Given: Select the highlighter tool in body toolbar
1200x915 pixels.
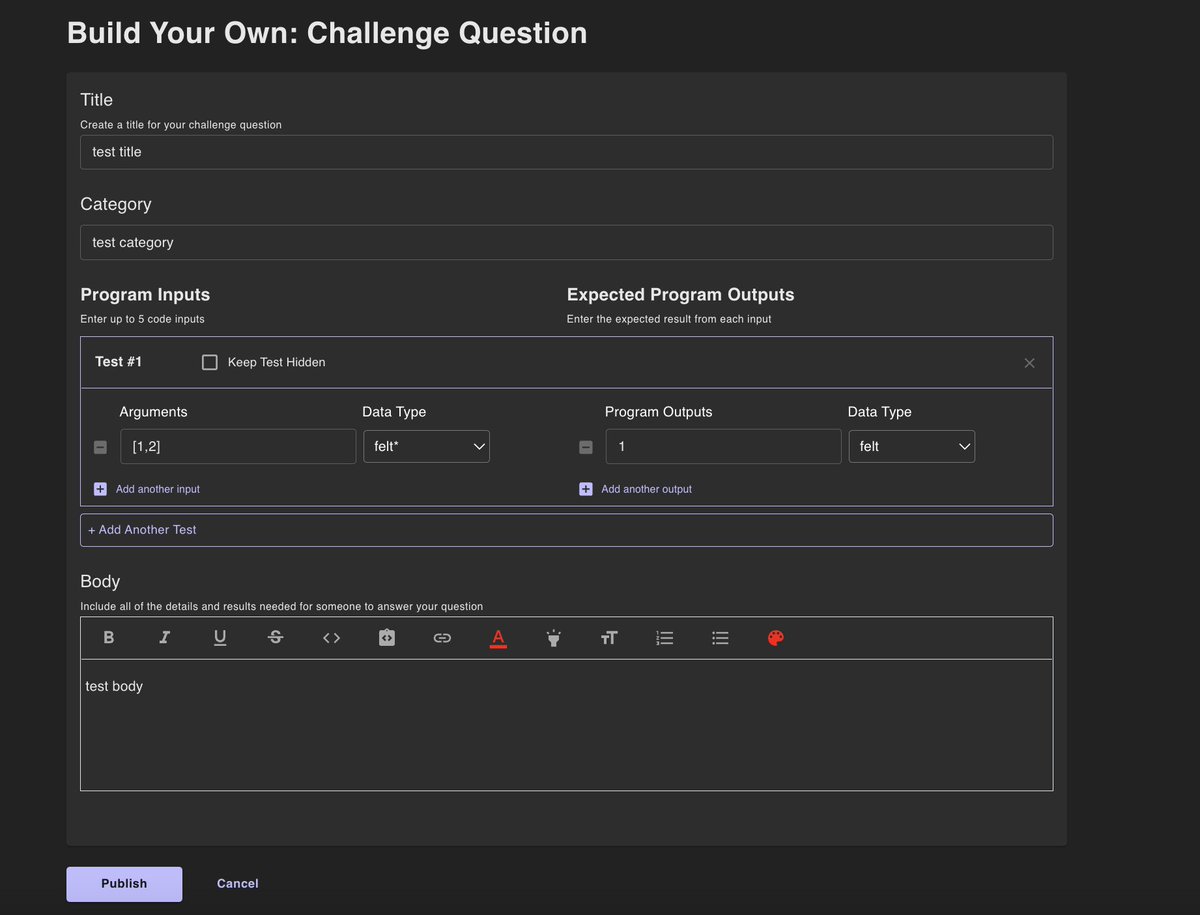Looking at the screenshot, I should (x=554, y=637).
